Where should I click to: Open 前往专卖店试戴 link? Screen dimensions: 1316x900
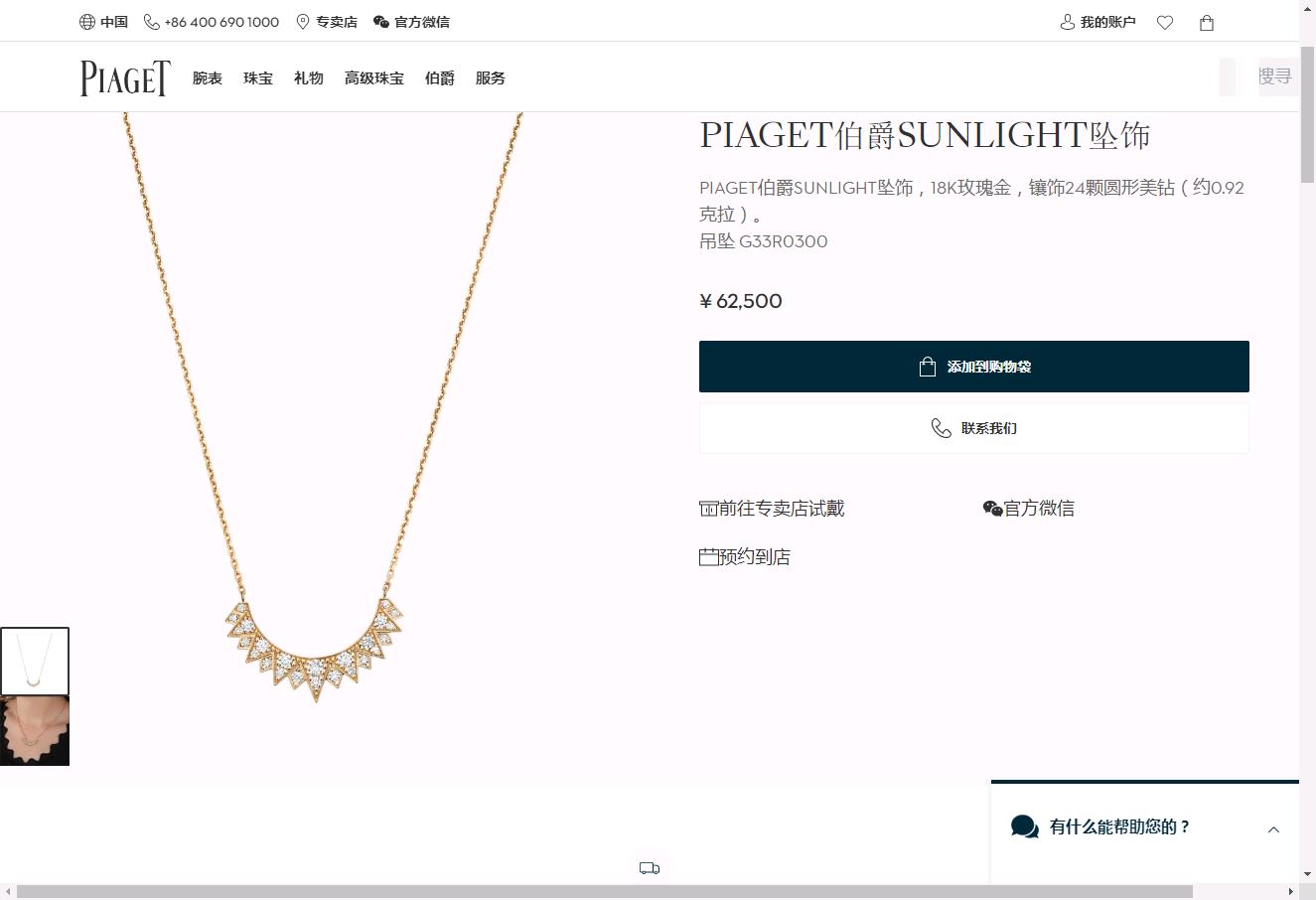click(772, 509)
